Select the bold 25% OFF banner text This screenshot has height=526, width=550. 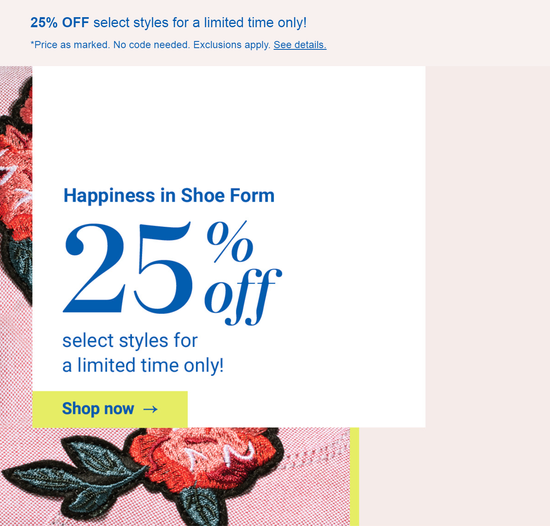[x=60, y=23]
